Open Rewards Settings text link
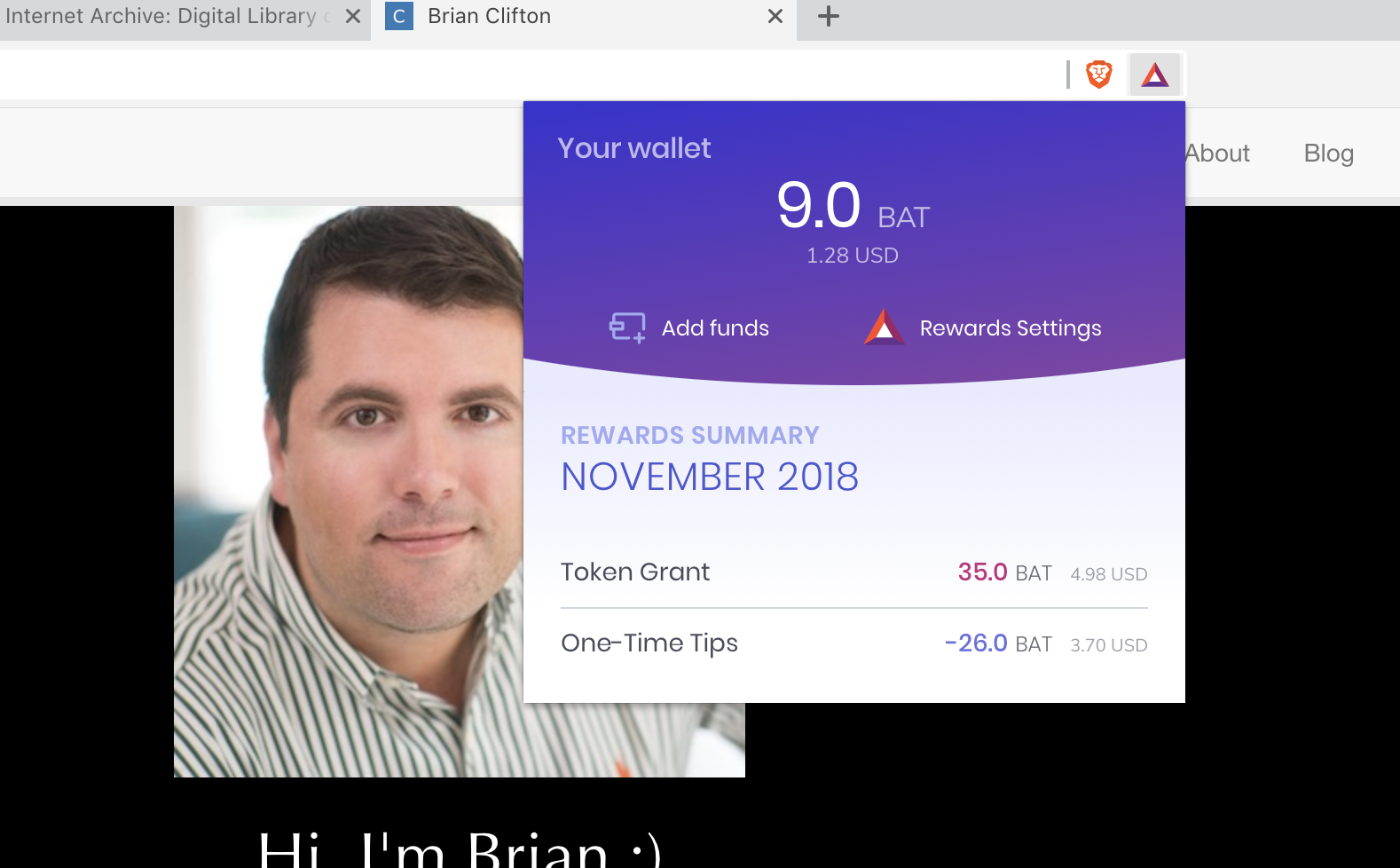1400x868 pixels. coord(1011,328)
